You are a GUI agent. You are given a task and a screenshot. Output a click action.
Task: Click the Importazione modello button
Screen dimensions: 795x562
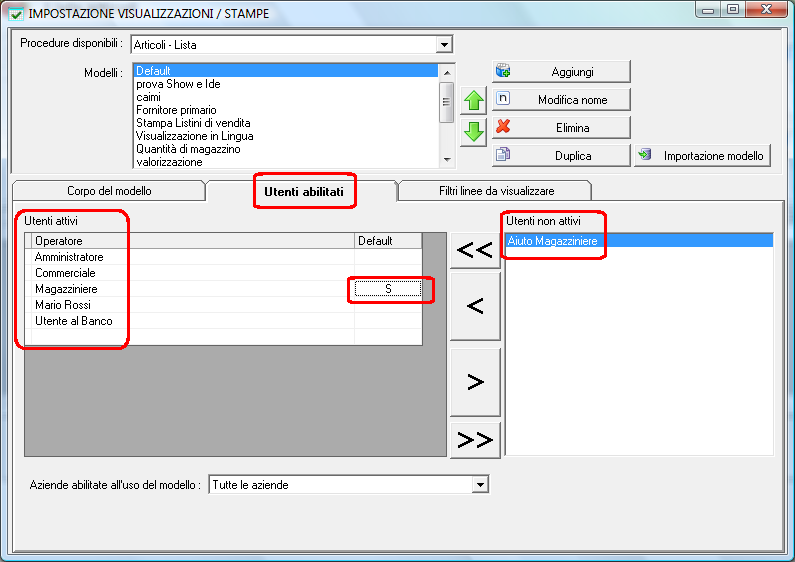[703, 155]
